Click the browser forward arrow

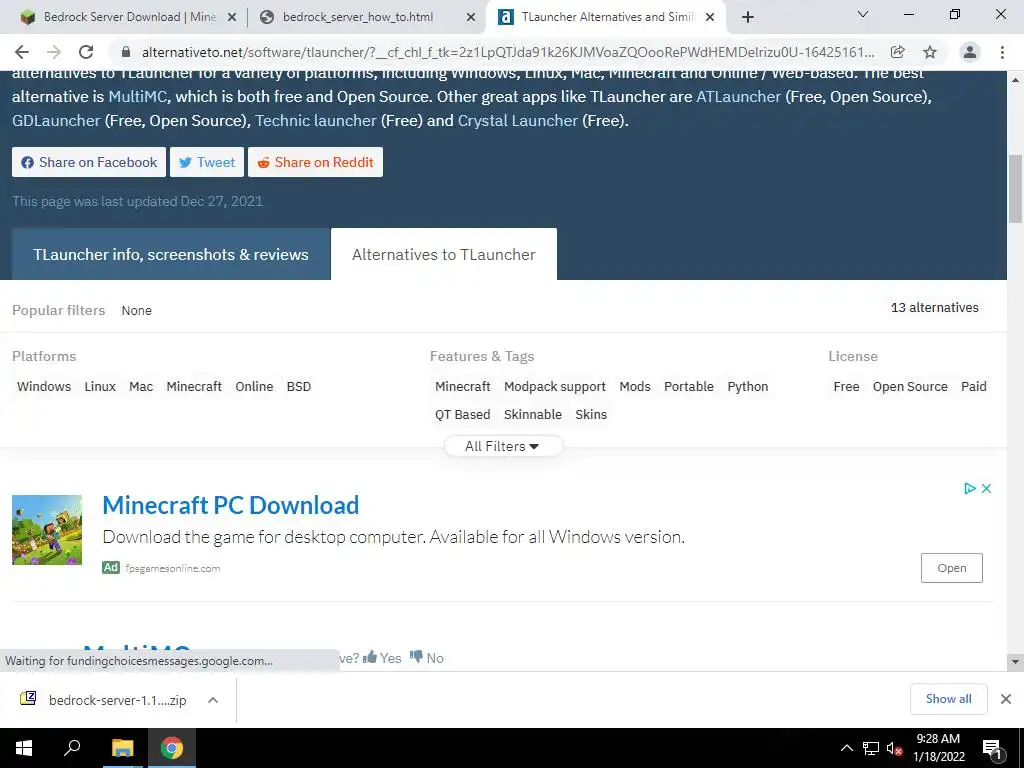(54, 52)
